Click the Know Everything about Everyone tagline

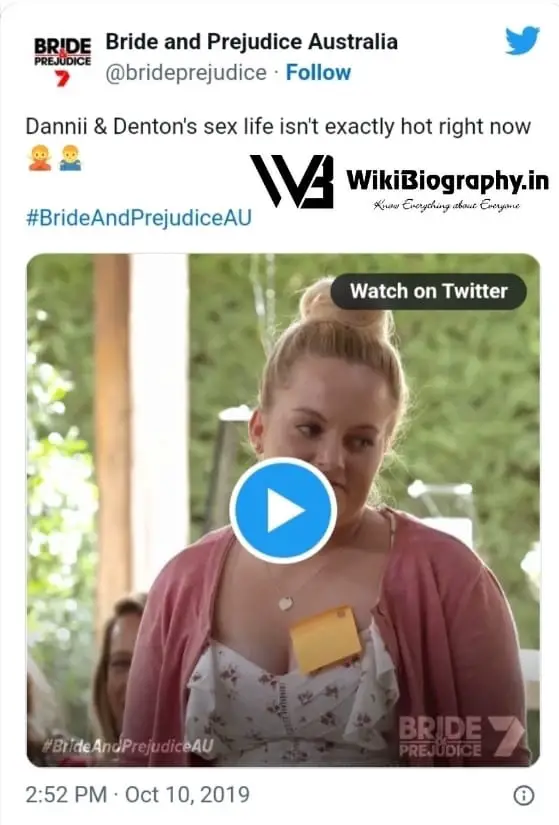pos(446,205)
